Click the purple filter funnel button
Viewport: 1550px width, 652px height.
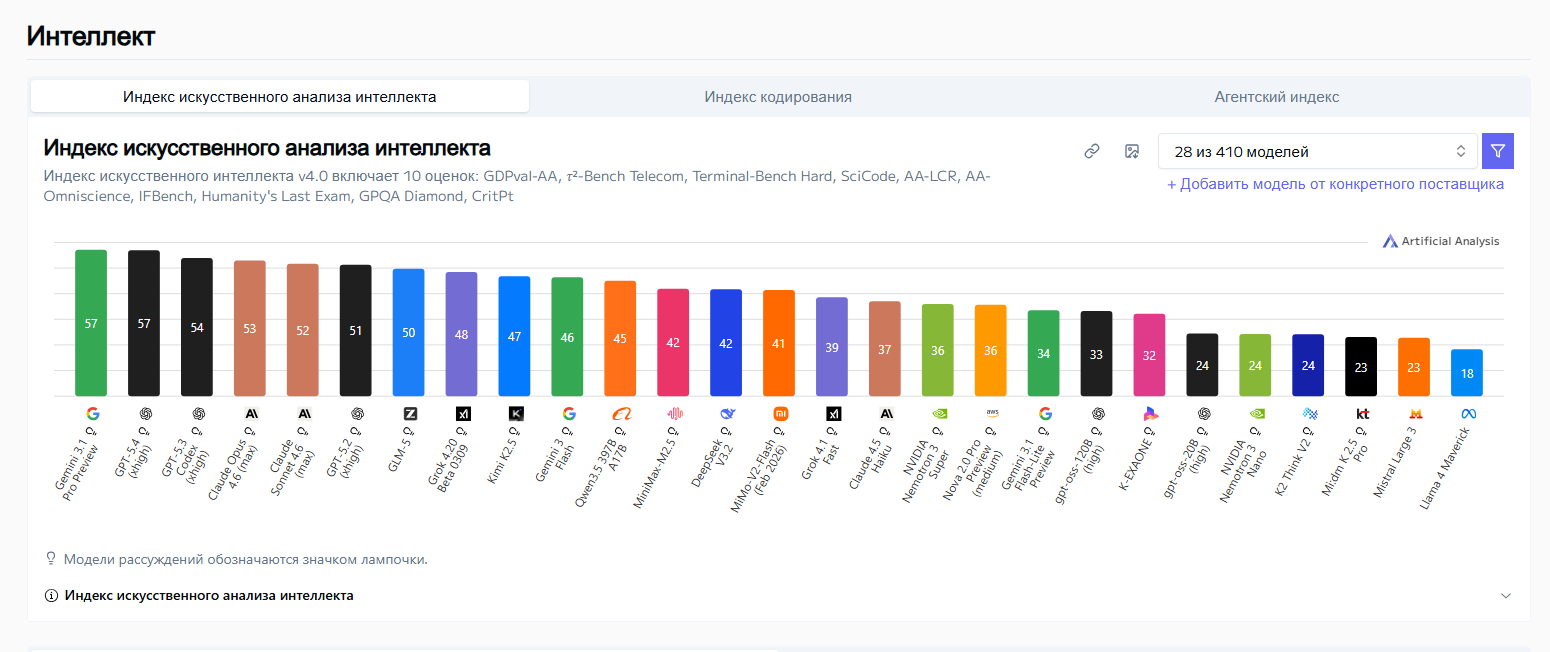(1497, 151)
